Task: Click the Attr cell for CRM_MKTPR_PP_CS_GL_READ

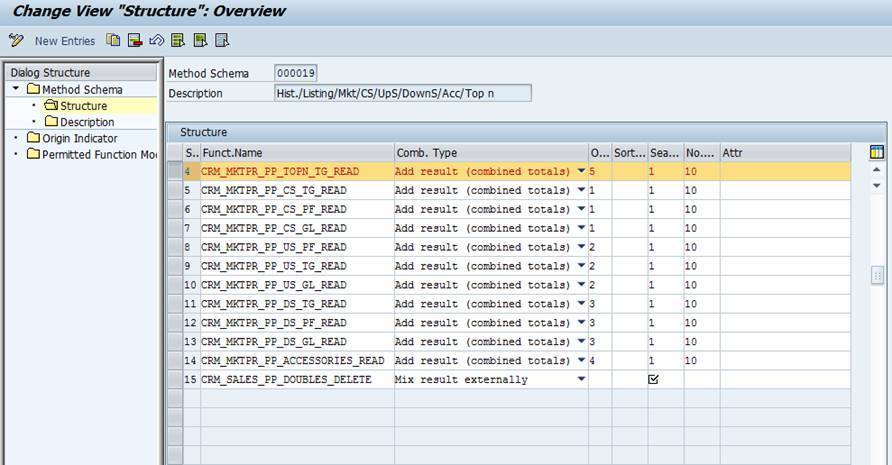Action: pos(786,228)
